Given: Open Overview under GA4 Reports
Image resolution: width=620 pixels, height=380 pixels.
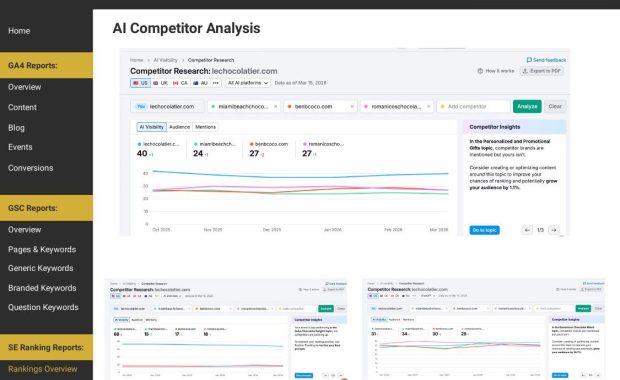Looking at the screenshot, I should (x=25, y=87).
